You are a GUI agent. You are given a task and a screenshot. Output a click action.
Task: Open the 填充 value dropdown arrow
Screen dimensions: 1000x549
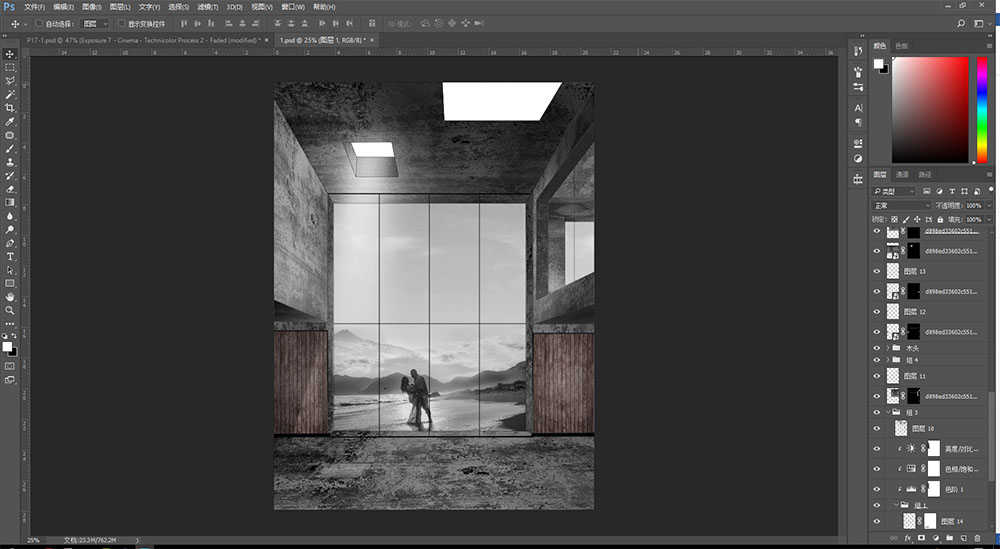pos(989,219)
